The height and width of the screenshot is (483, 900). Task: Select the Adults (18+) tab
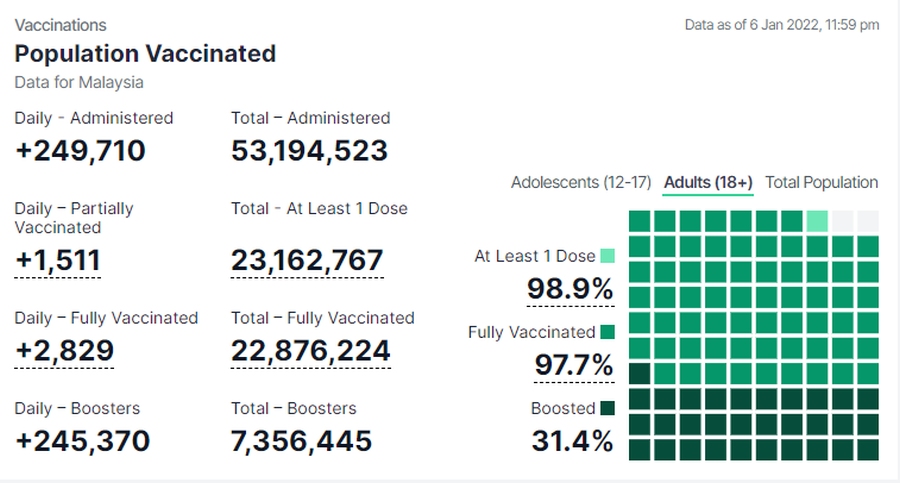pyautogui.click(x=708, y=182)
